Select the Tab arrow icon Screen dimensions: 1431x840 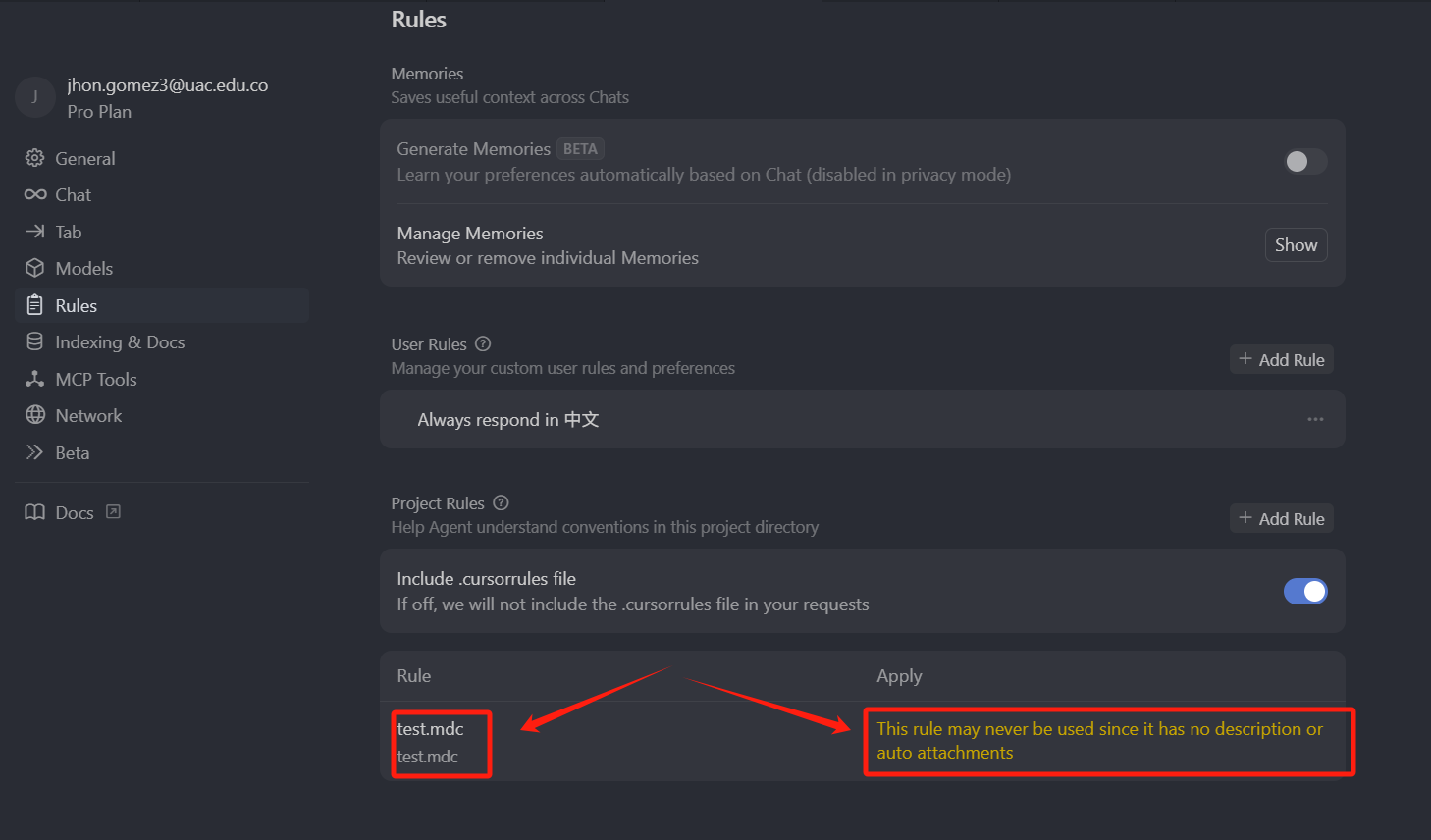(35, 232)
